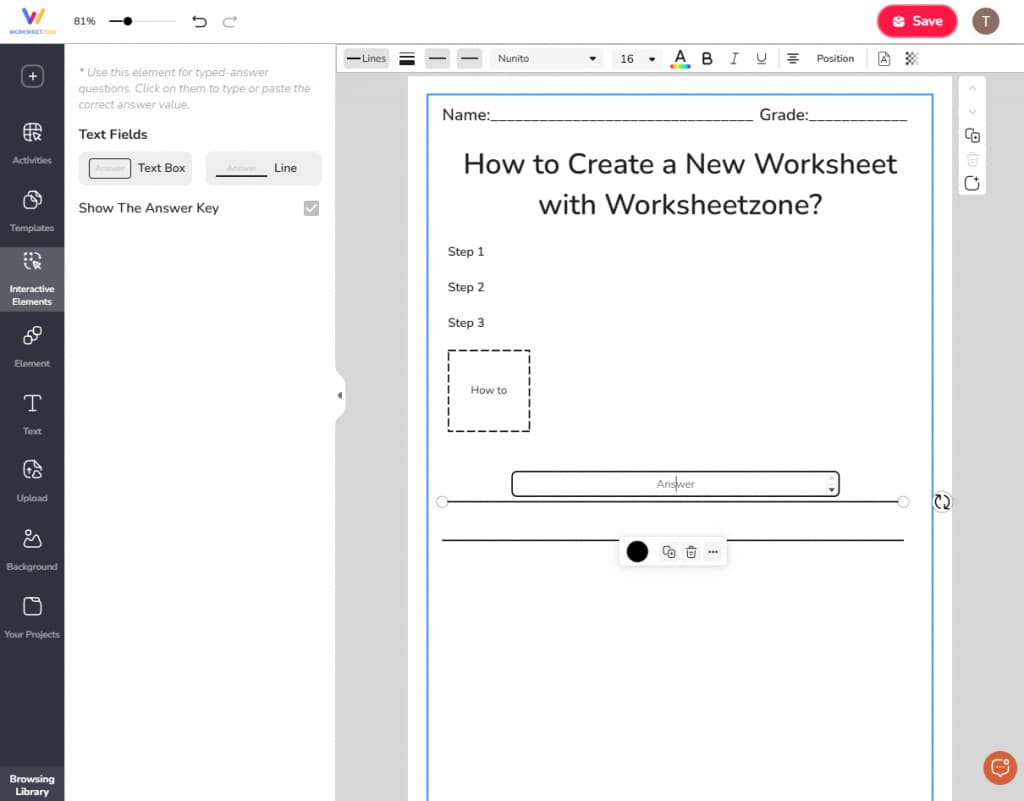Duplicate the page
The width and height of the screenshot is (1024, 801).
click(x=972, y=136)
